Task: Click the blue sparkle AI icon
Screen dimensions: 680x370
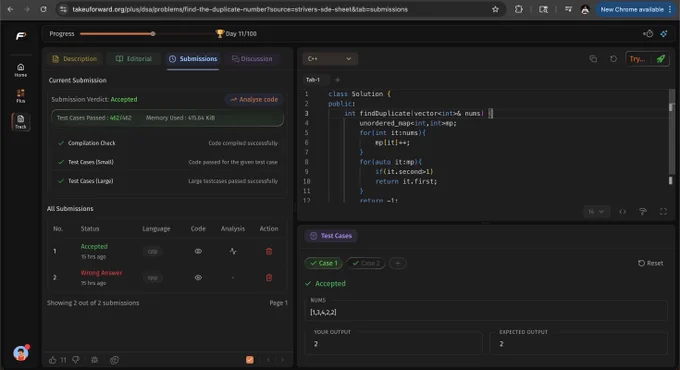Action: click(664, 33)
